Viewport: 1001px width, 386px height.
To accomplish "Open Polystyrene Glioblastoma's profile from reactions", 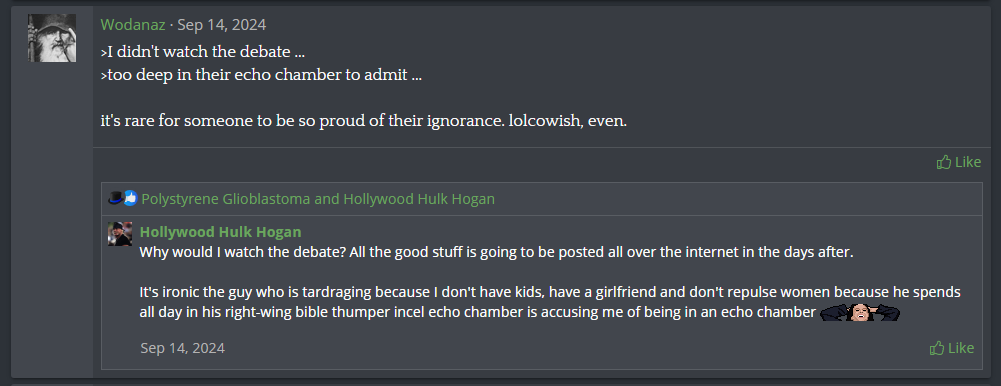I will pos(226,199).
